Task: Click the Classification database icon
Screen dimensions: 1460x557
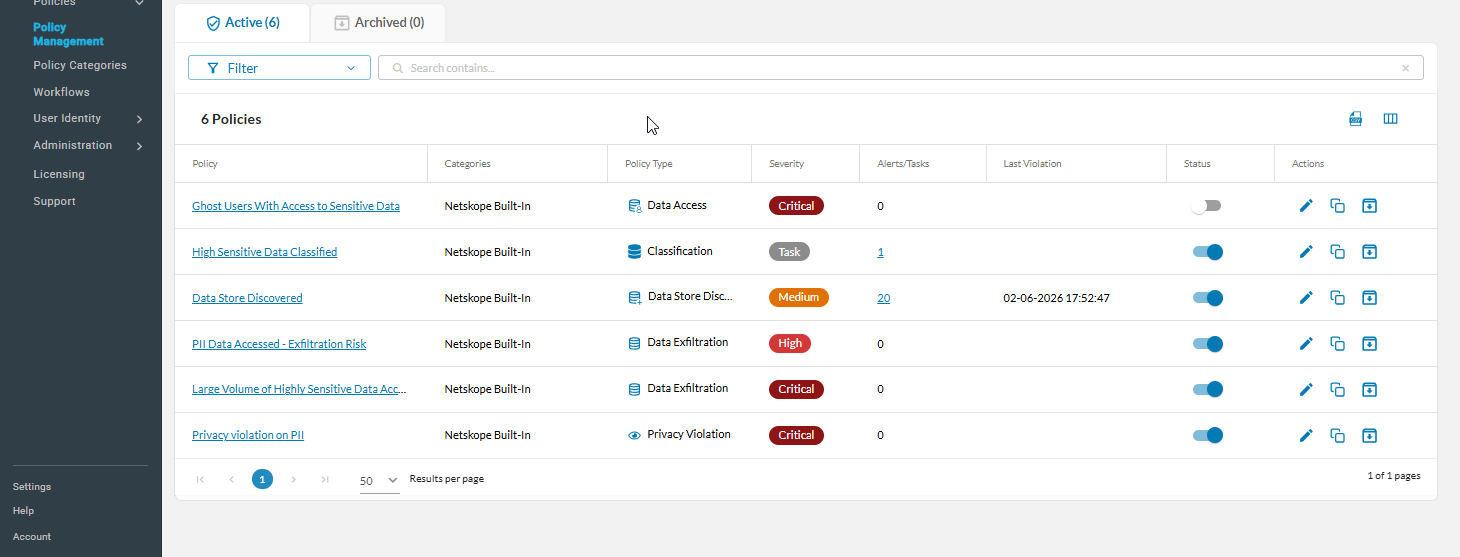Action: [634, 252]
